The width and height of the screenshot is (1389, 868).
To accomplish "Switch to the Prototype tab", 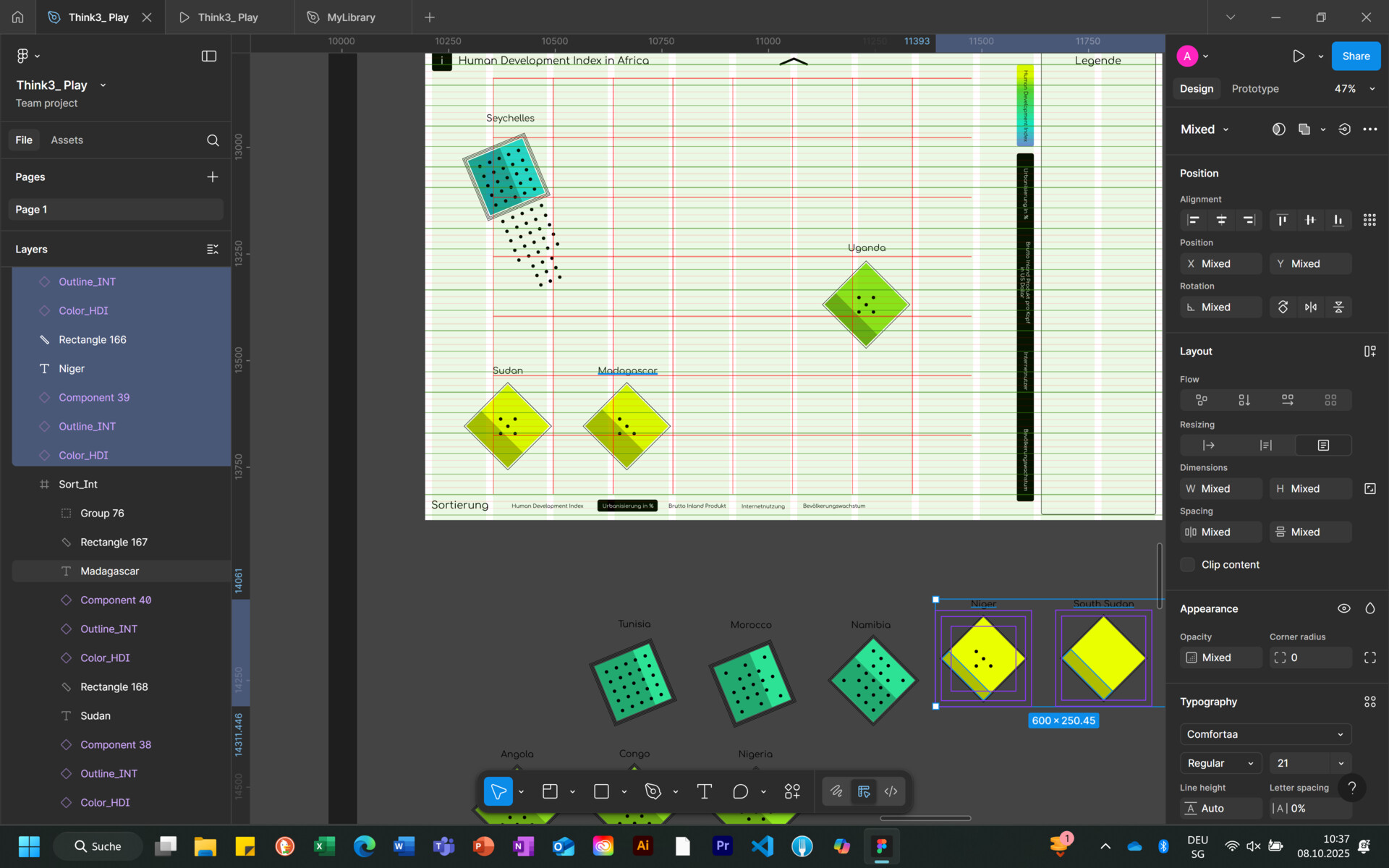I will click(x=1255, y=89).
